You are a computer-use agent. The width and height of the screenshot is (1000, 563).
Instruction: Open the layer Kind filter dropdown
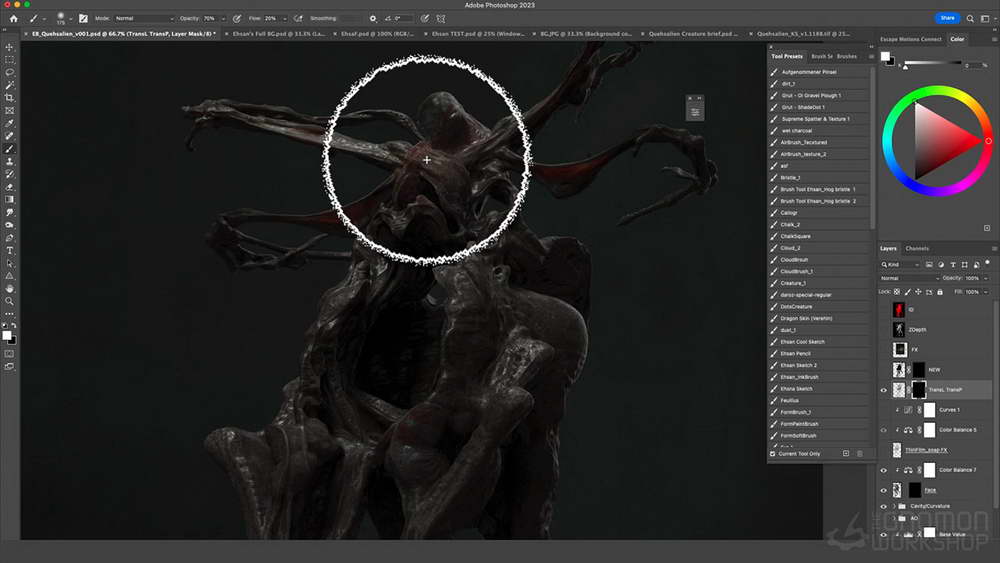pos(901,265)
